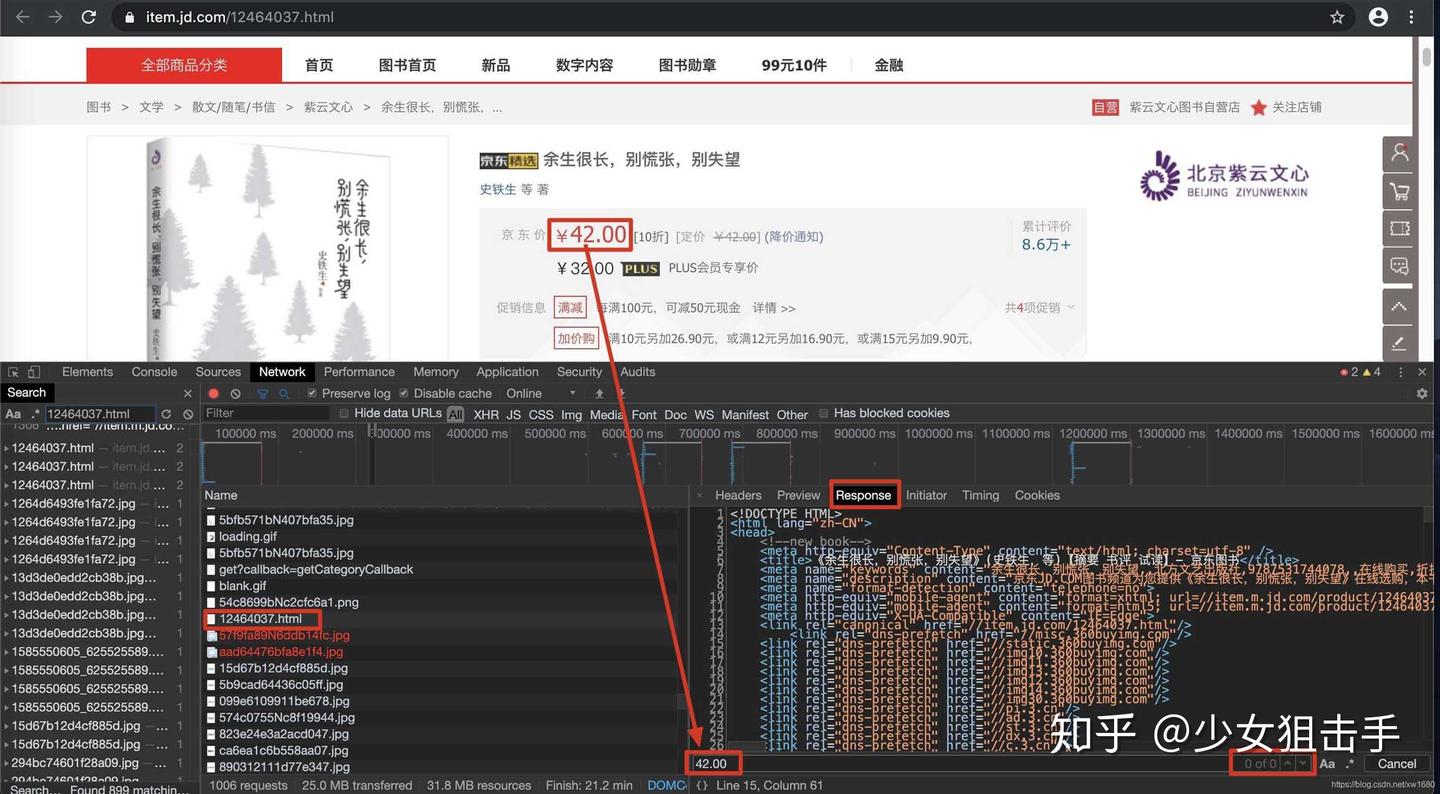This screenshot has height=794, width=1440.
Task: Switch to the Console tab
Action: point(154,372)
